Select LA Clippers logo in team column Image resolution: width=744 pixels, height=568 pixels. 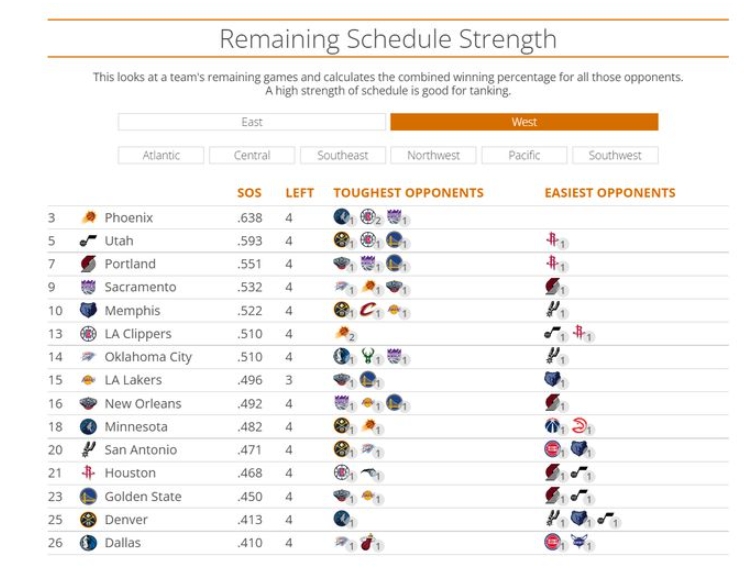88,334
